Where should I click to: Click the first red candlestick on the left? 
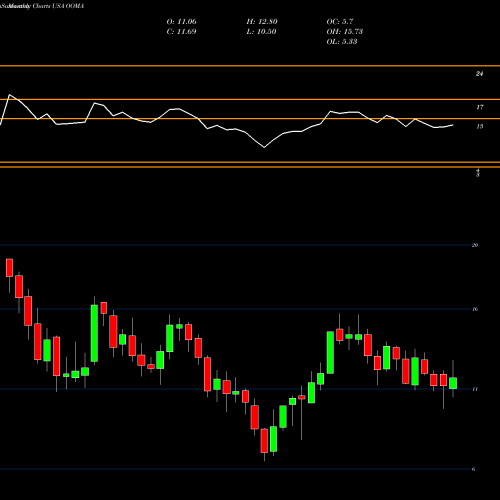(9, 268)
